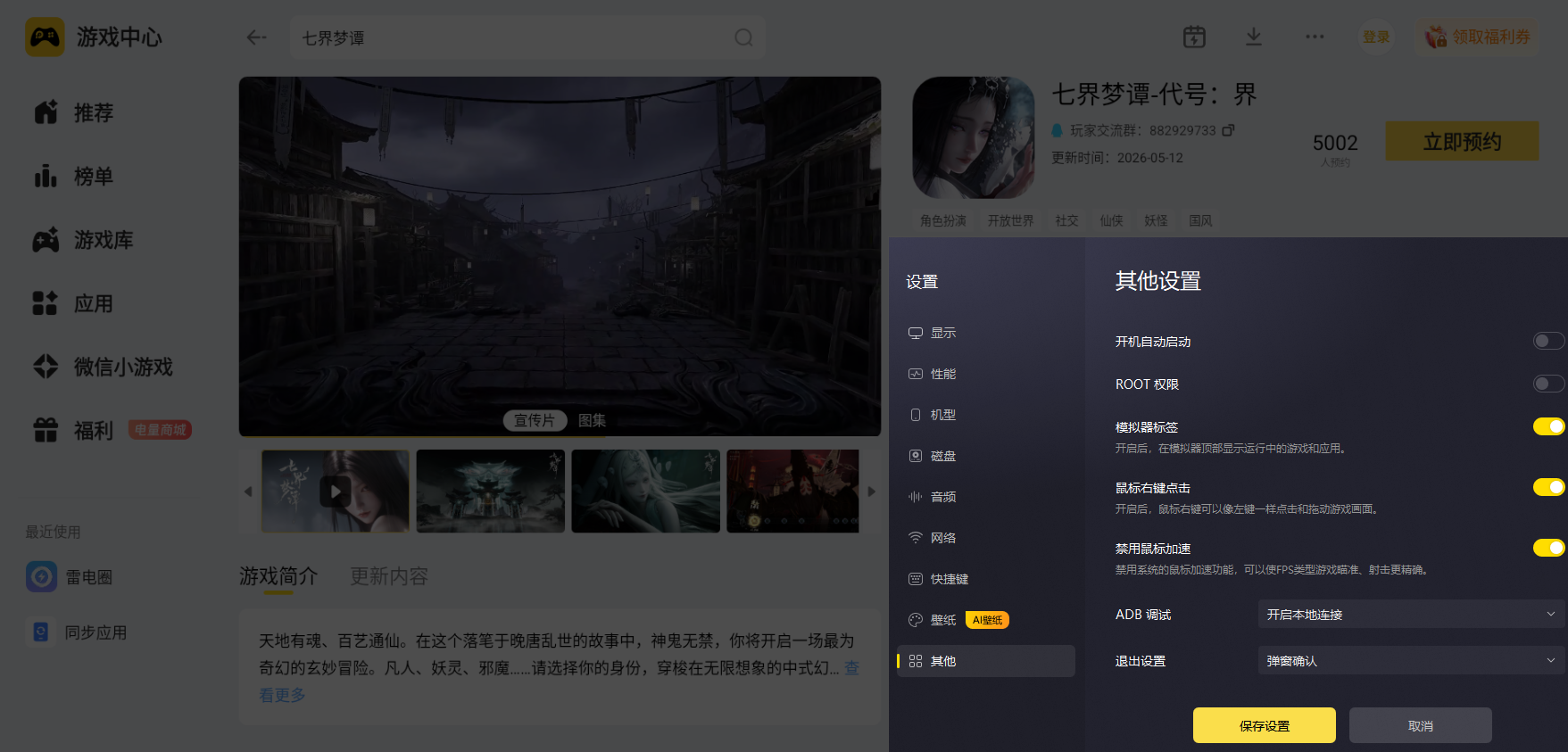Go back with the left arrow
This screenshot has width=1568, height=752.
pos(257,37)
